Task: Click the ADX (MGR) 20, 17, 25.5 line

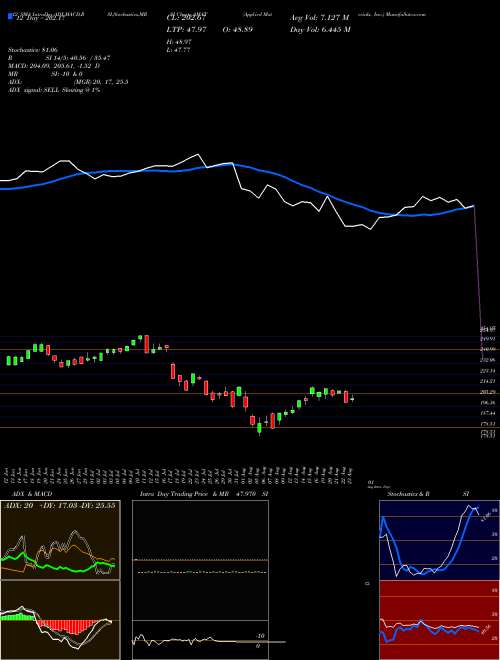Action: [x=68, y=82]
